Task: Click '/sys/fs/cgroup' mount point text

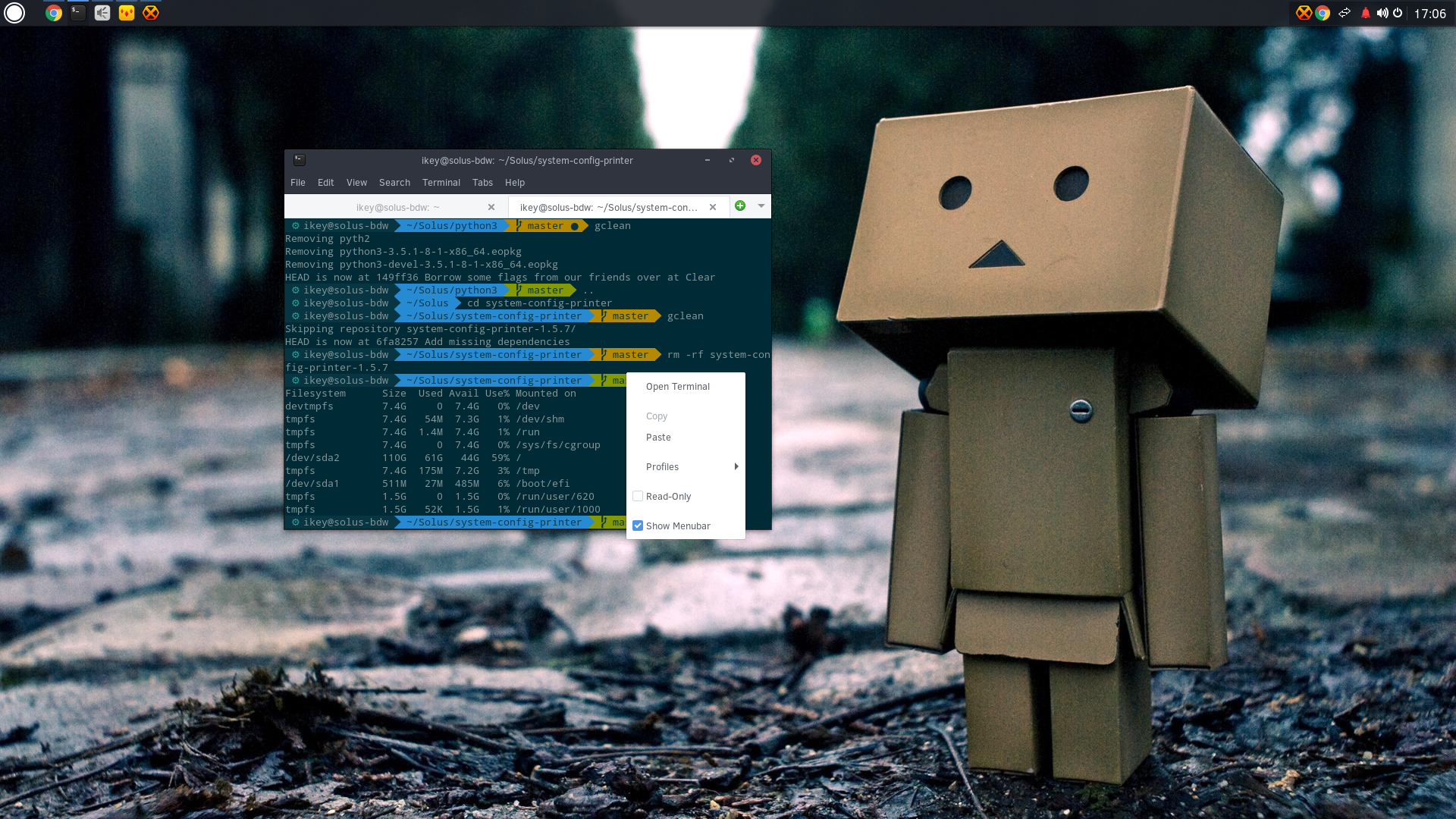Action: coord(558,445)
